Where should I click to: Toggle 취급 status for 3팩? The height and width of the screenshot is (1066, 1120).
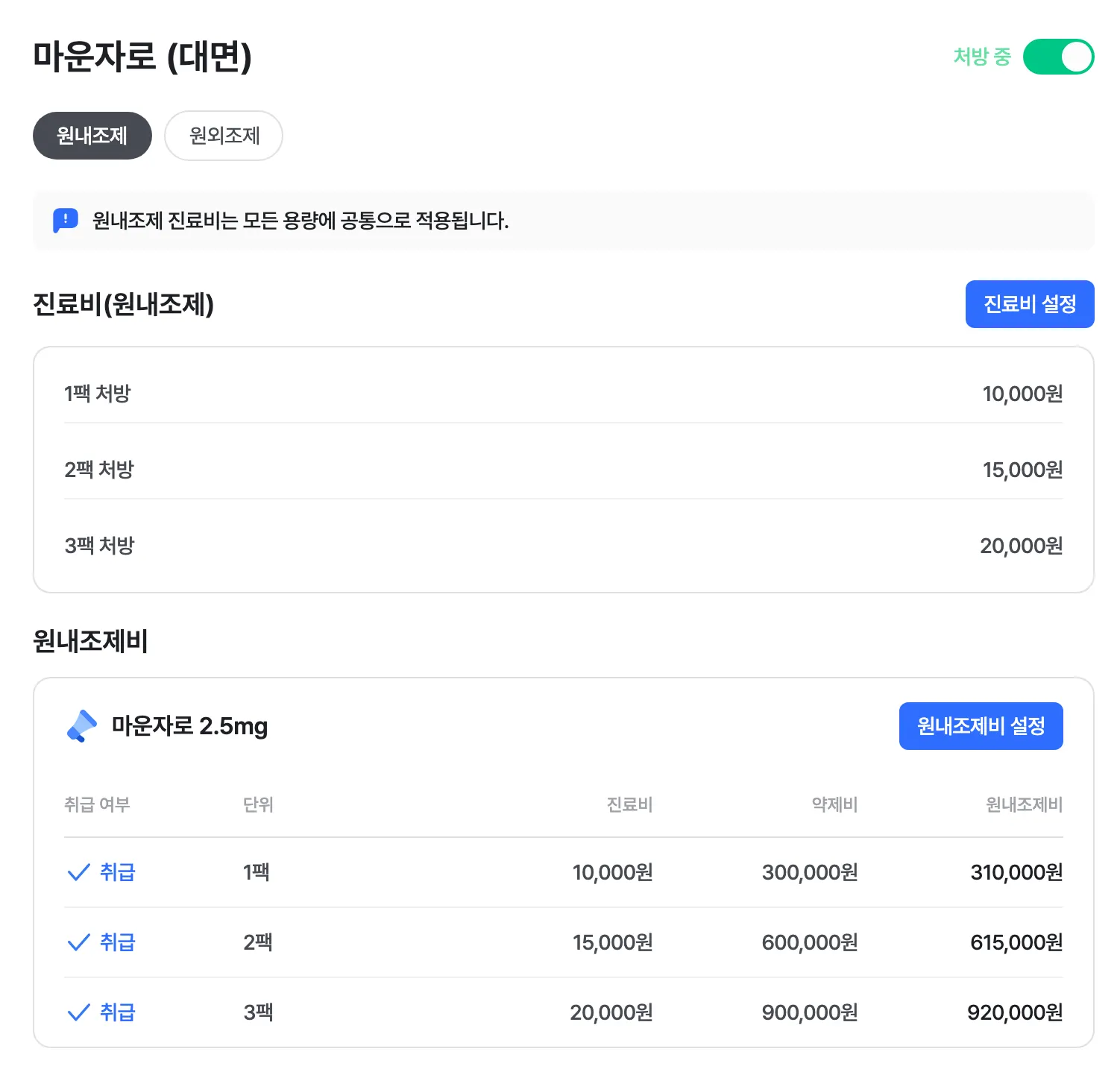117,1012
